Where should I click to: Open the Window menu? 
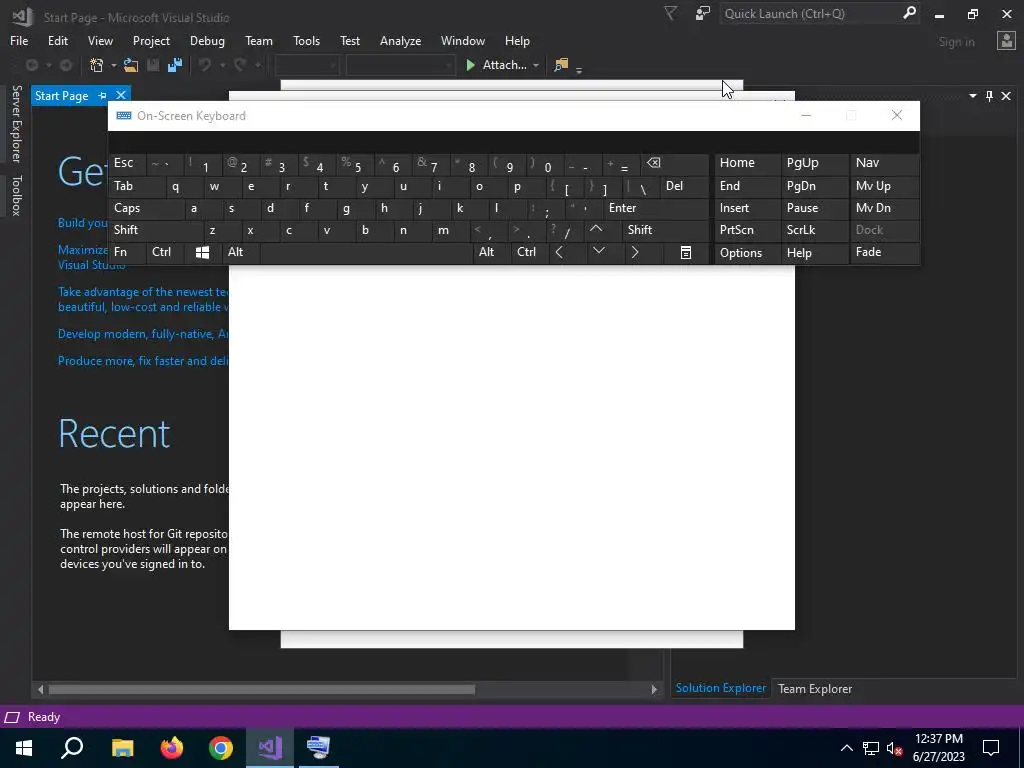point(462,40)
